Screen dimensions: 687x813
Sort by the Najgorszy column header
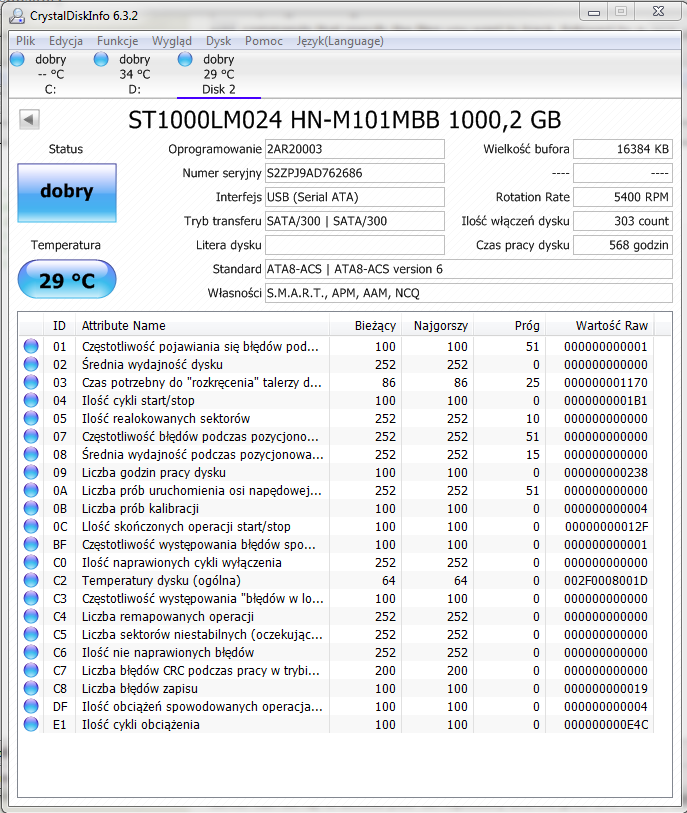click(437, 326)
